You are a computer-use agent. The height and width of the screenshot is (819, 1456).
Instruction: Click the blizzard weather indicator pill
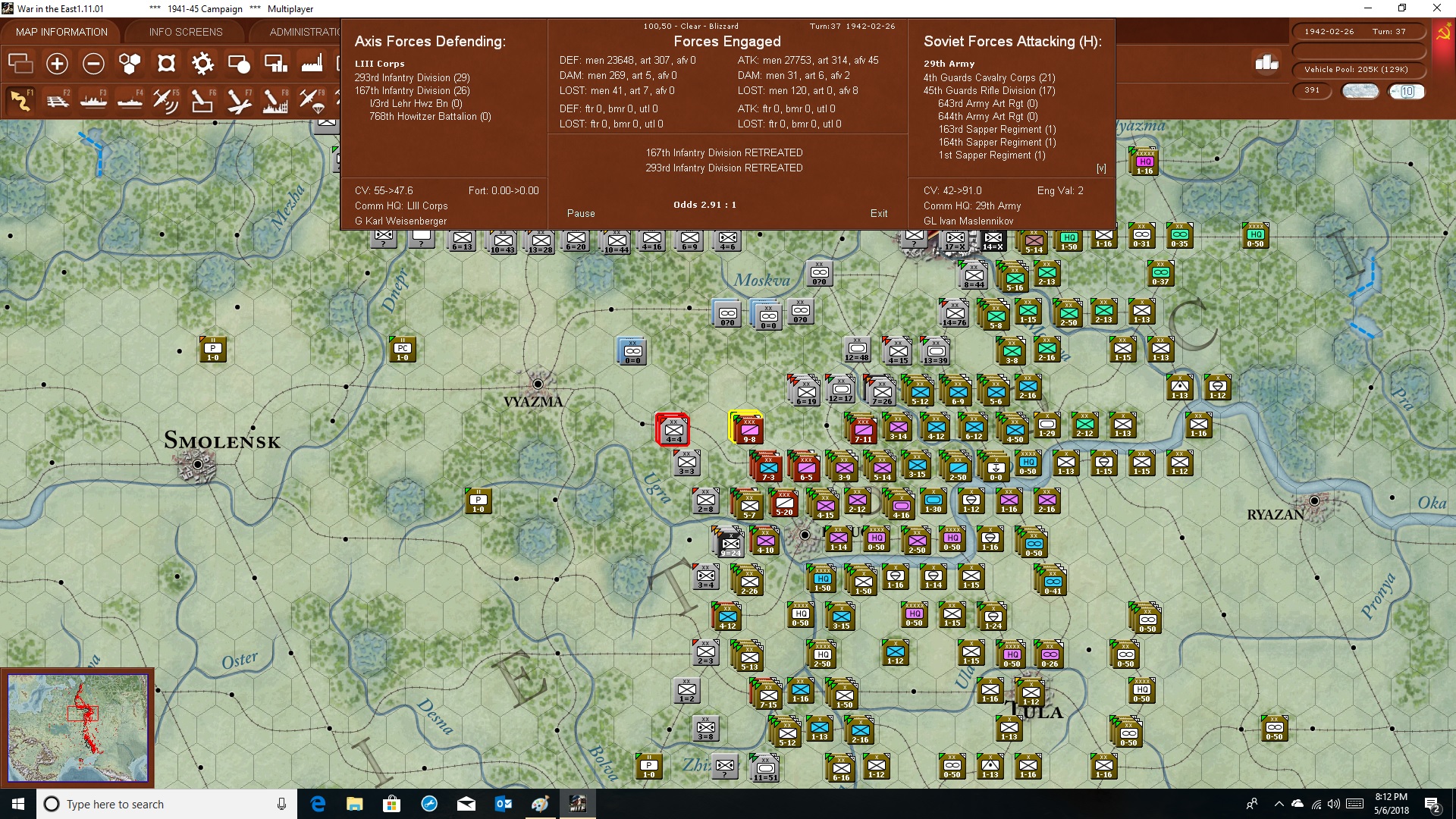pyautogui.click(x=1360, y=91)
